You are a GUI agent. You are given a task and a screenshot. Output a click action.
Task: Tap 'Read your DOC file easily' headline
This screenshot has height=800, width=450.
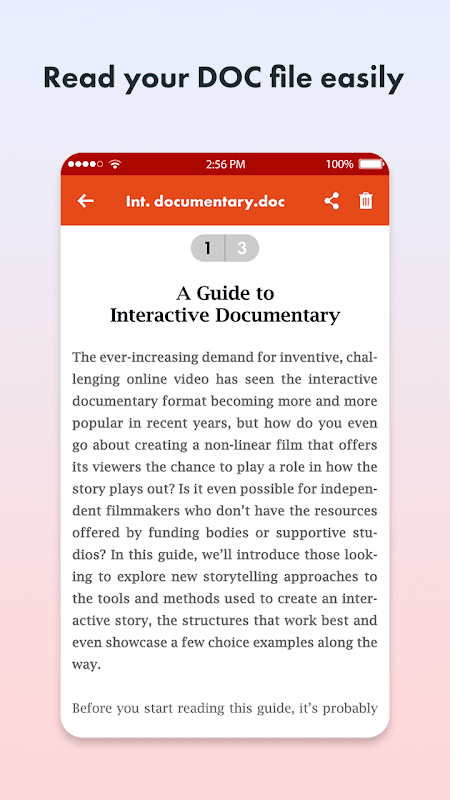(x=223, y=78)
